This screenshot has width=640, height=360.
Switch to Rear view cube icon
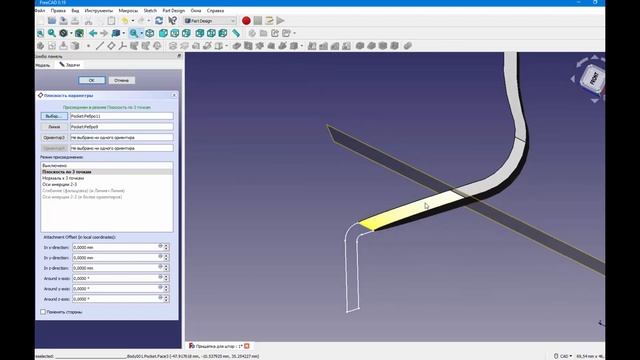click(x=200, y=33)
